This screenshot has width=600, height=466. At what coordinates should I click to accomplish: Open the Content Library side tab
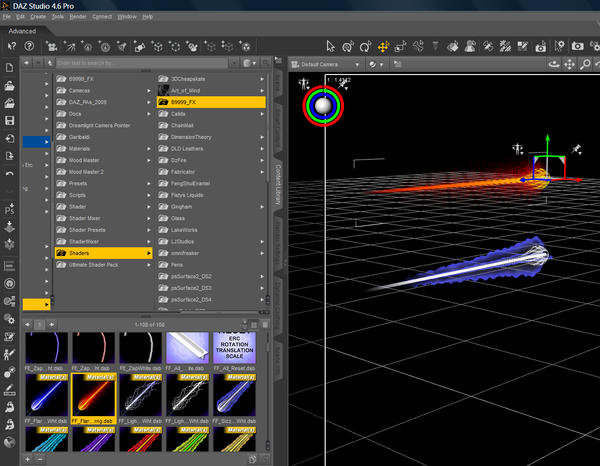(279, 185)
